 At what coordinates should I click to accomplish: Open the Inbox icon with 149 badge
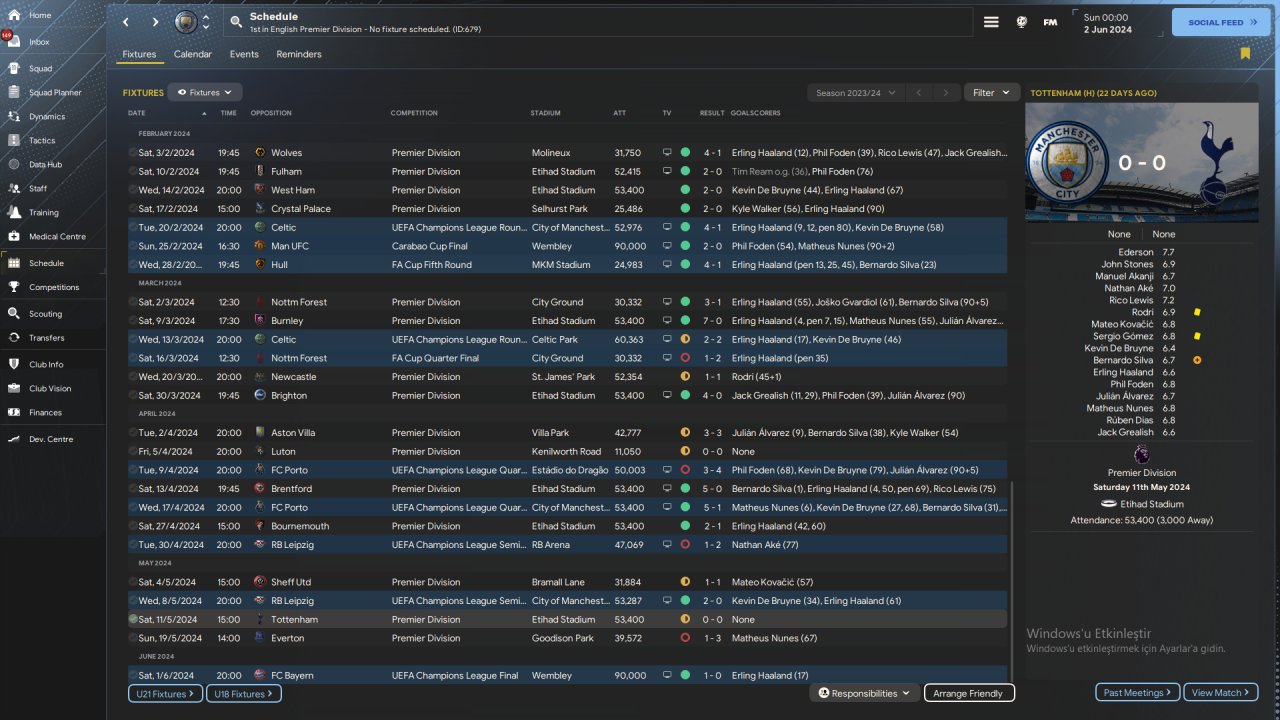(14, 42)
